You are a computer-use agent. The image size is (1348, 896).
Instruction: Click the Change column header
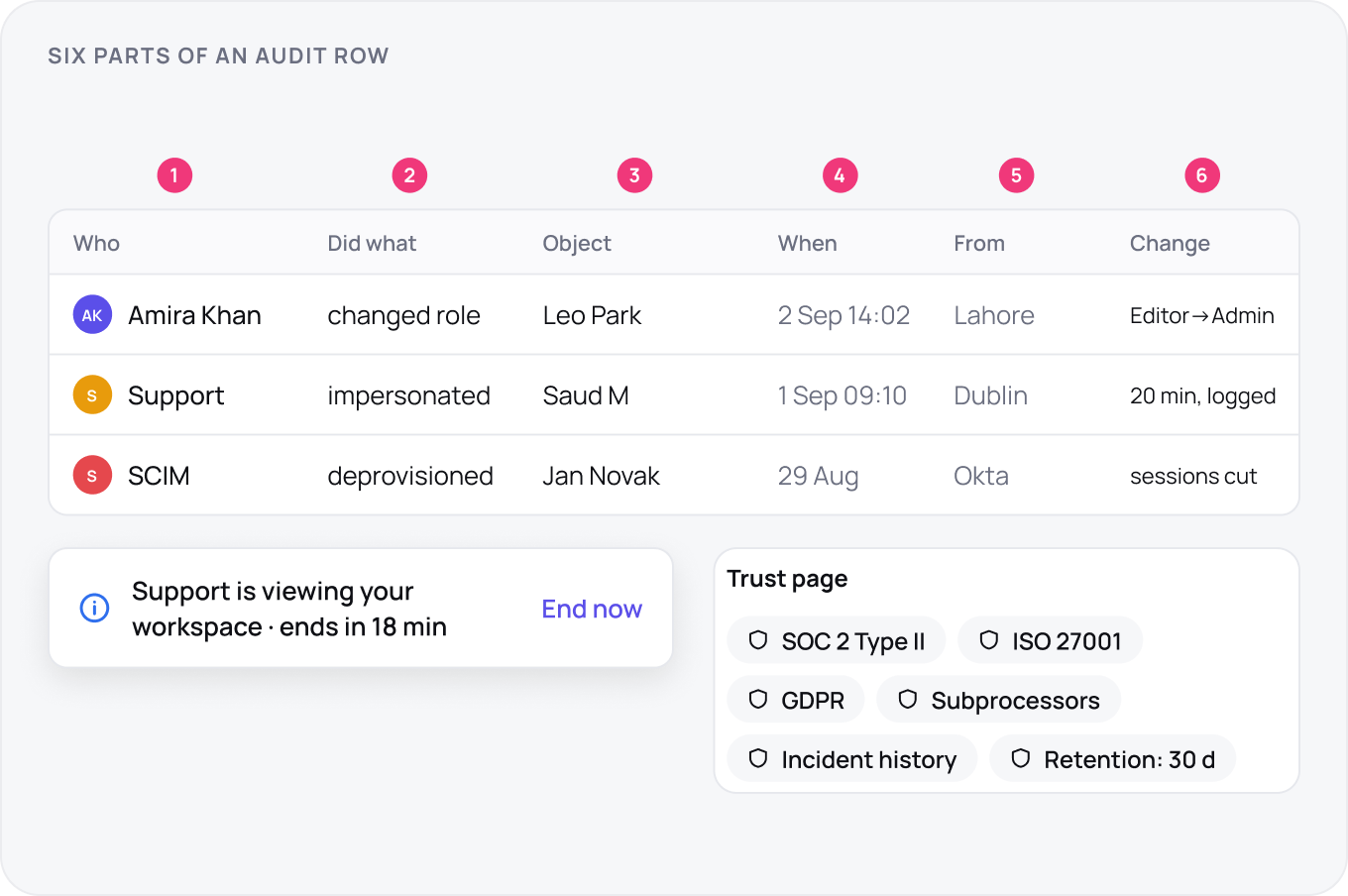click(x=1170, y=244)
